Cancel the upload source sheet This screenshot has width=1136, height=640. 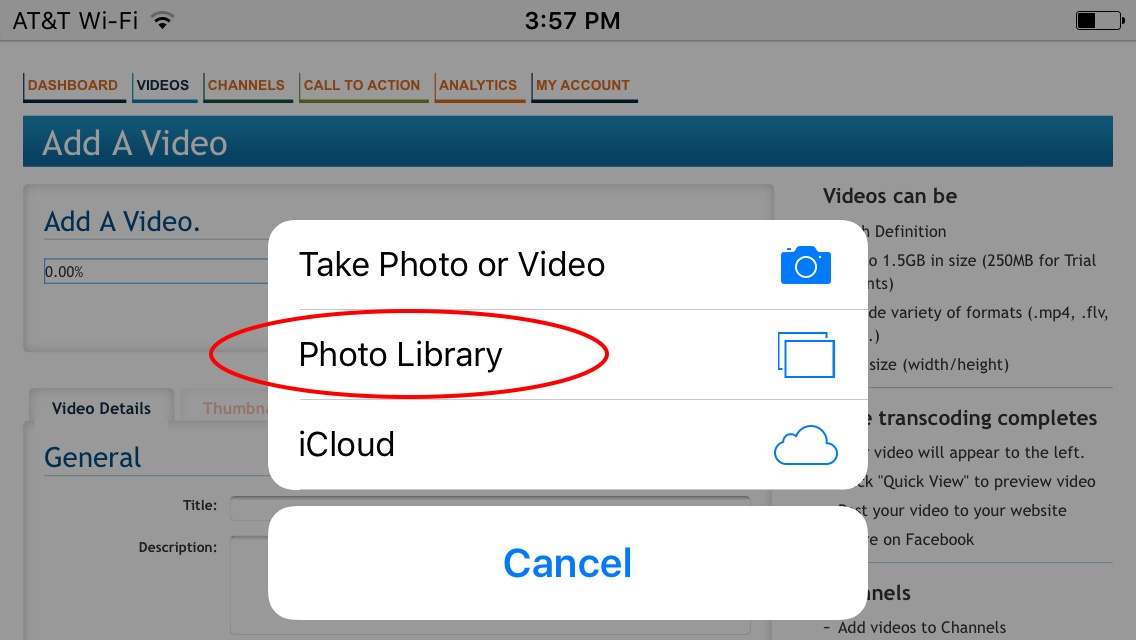[x=568, y=563]
